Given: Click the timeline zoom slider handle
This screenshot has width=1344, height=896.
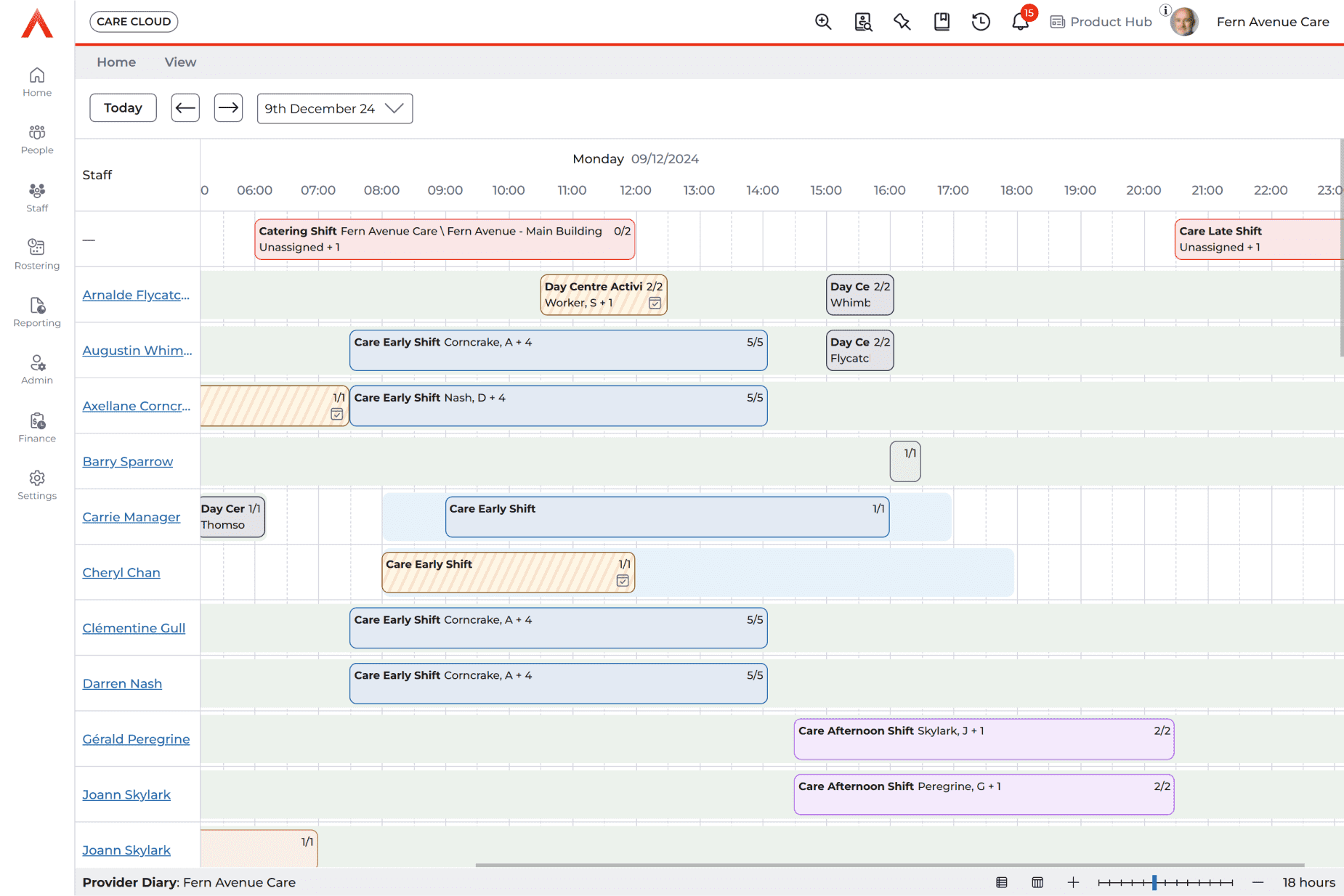Looking at the screenshot, I should click(x=1154, y=882).
